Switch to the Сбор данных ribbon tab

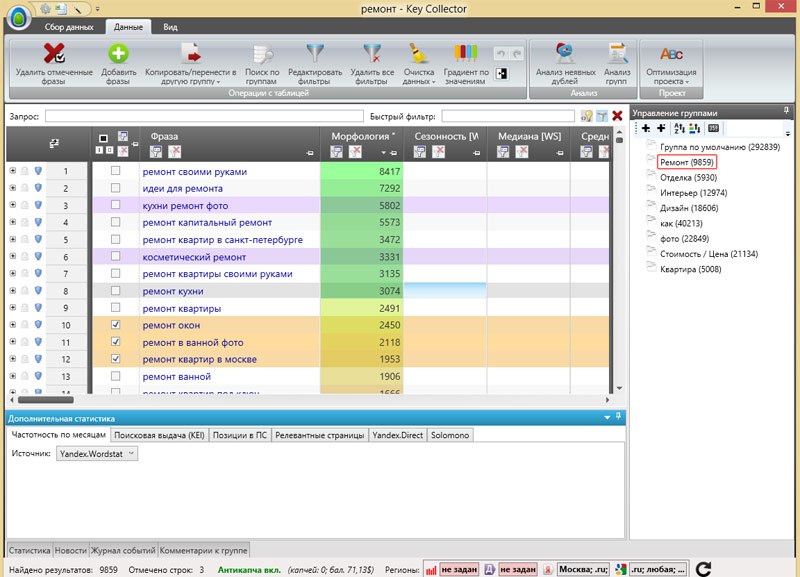coord(69,27)
